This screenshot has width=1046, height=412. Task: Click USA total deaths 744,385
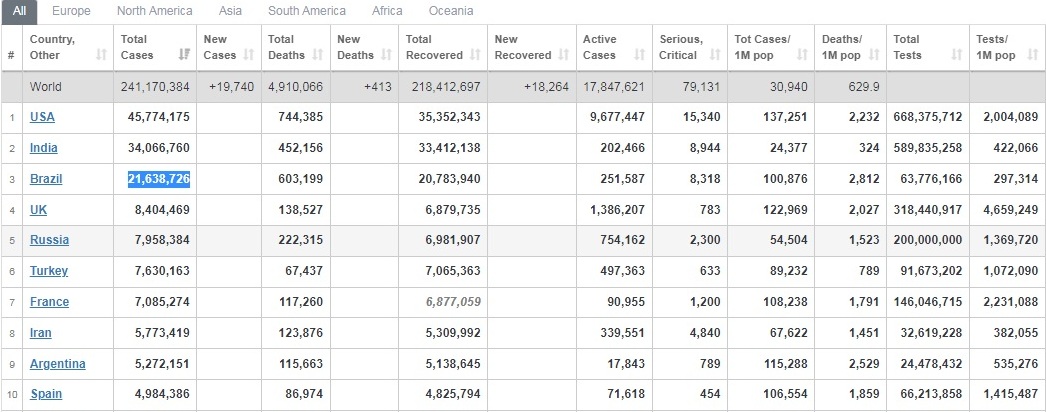(x=300, y=117)
